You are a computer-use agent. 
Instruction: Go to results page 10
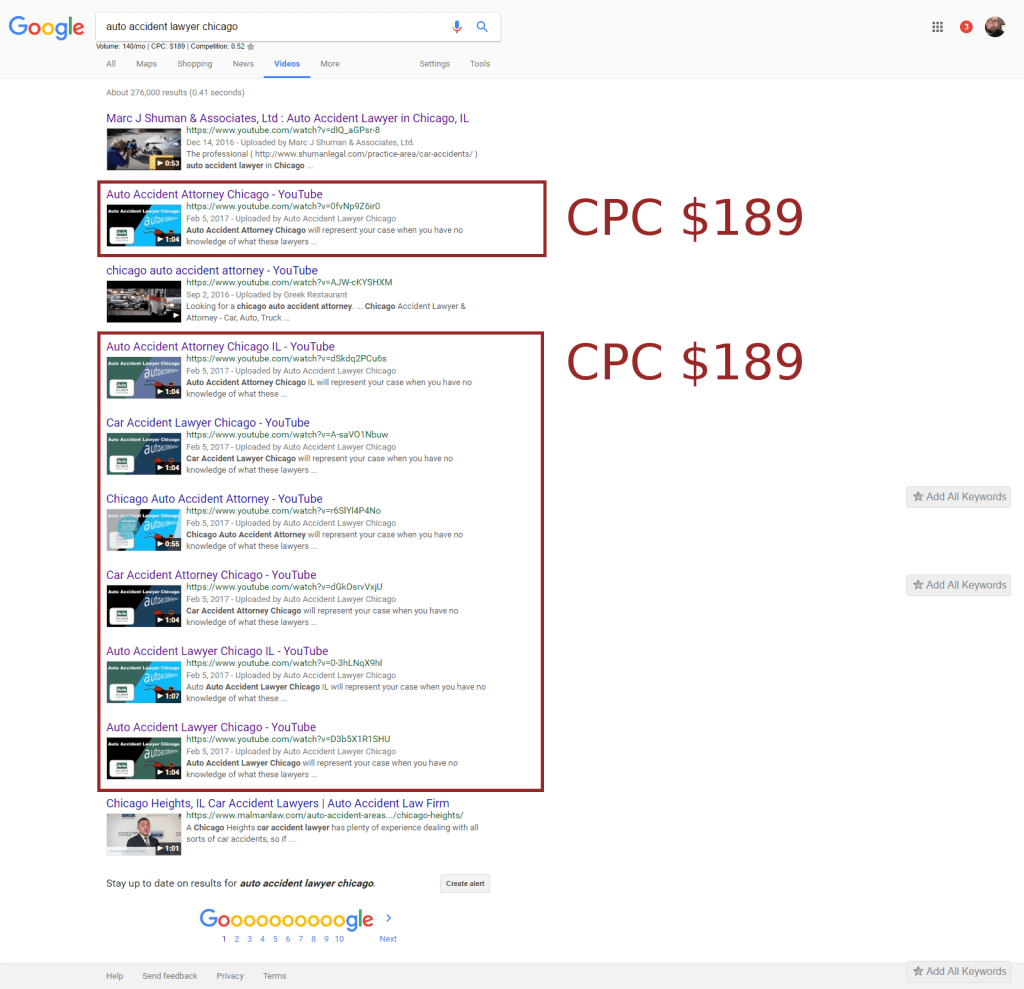pos(340,939)
